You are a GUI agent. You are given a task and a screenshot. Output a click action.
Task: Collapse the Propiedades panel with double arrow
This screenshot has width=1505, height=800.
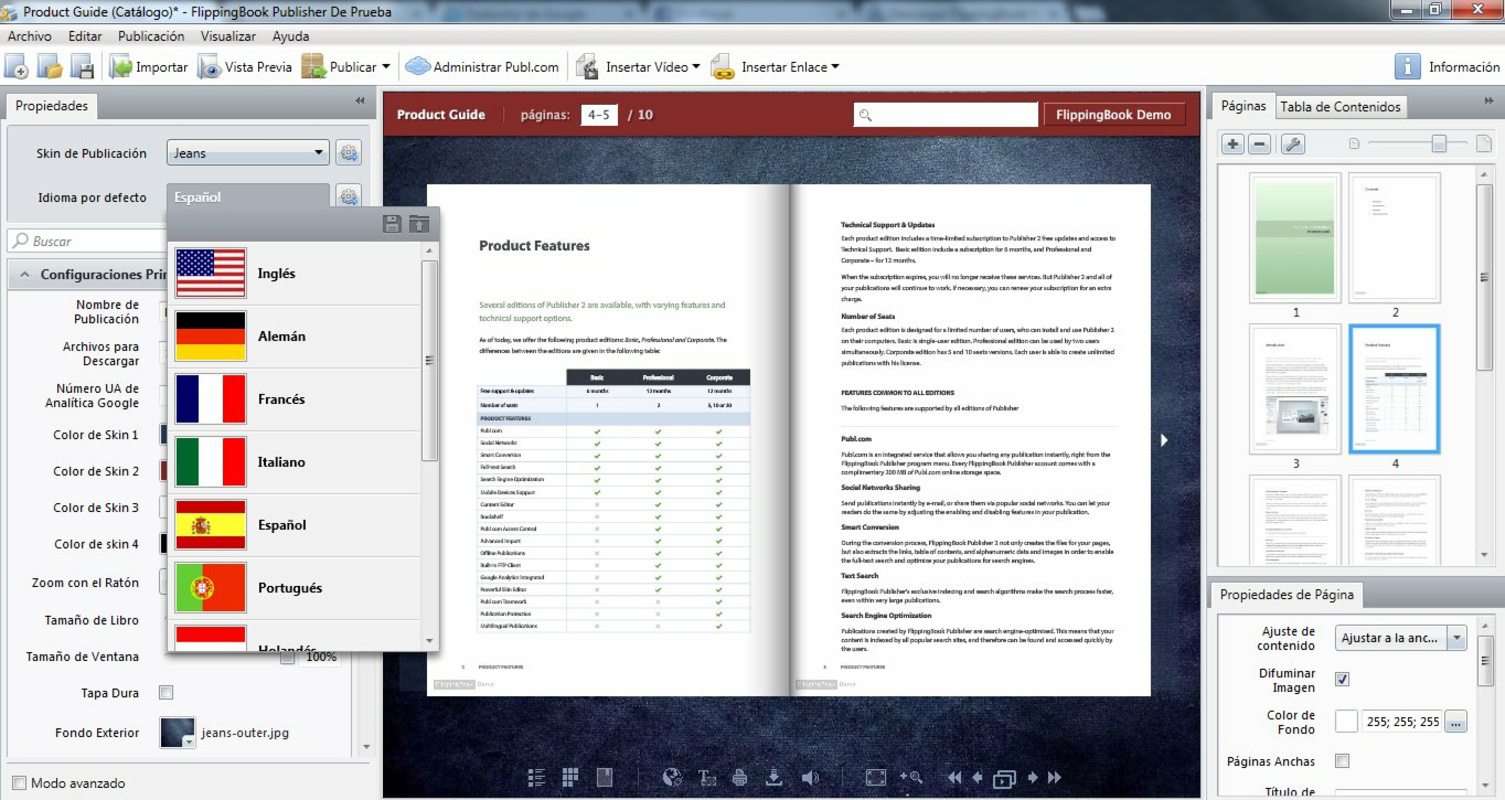360,101
